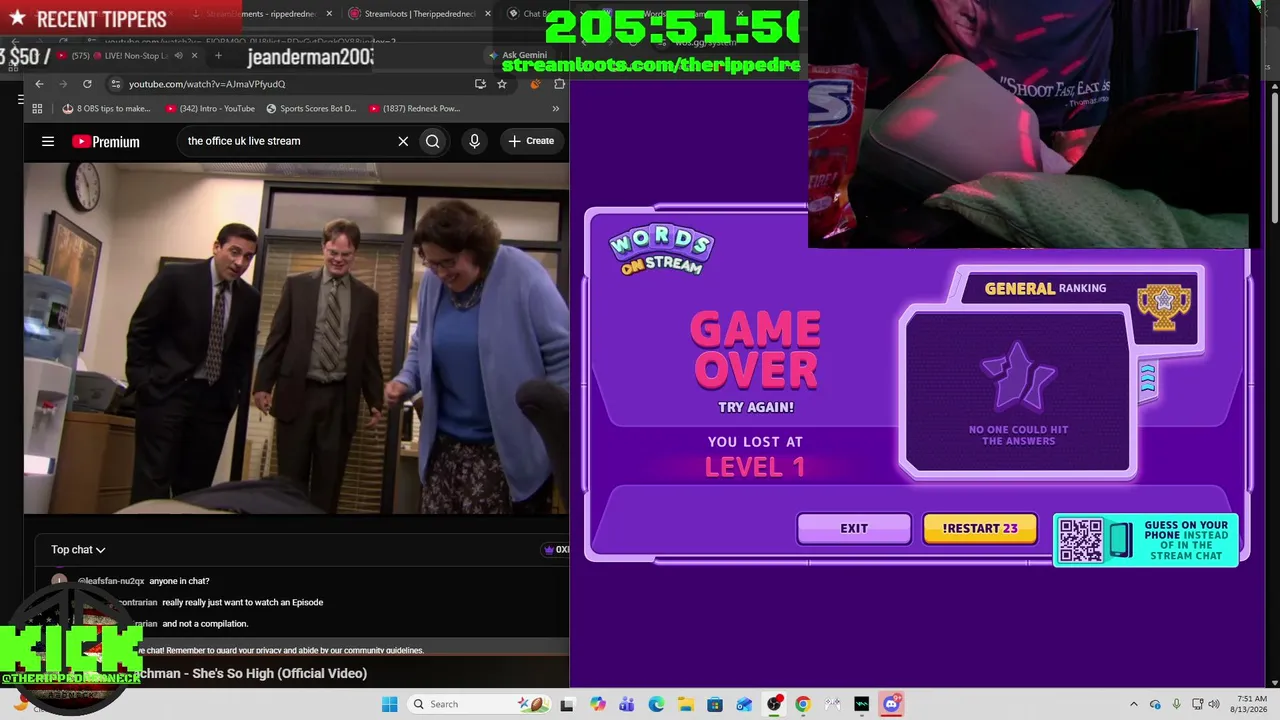Click the Ask Gemini button
This screenshot has width=1280, height=720.
(x=518, y=55)
